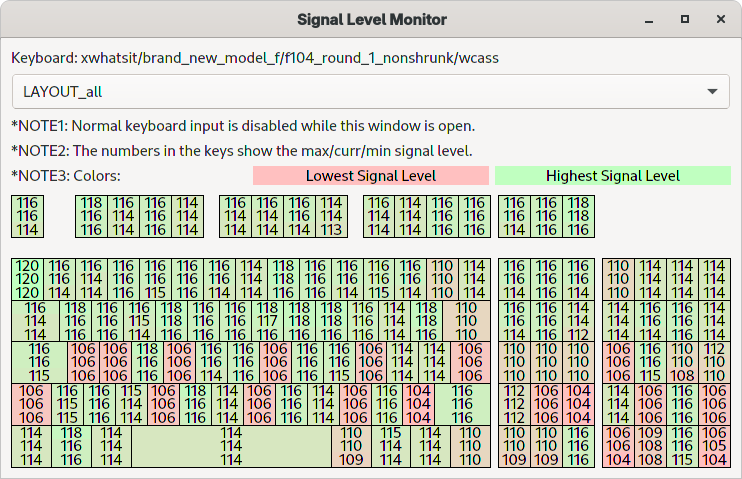Select the wide spacebar key showing 114/114/114
Screen dimensions: 742x479
point(231,446)
